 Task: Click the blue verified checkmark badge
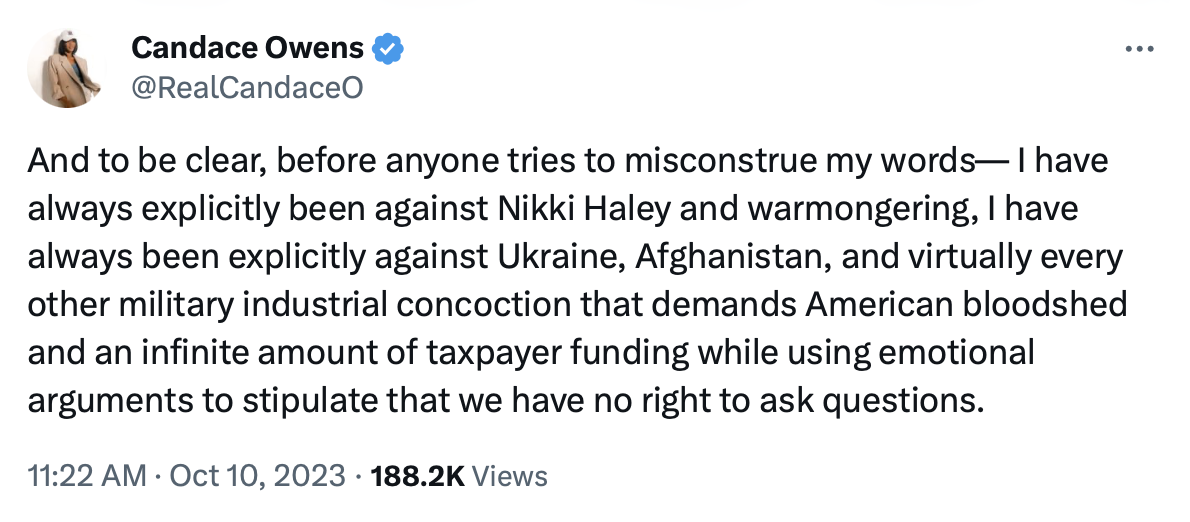tap(388, 47)
